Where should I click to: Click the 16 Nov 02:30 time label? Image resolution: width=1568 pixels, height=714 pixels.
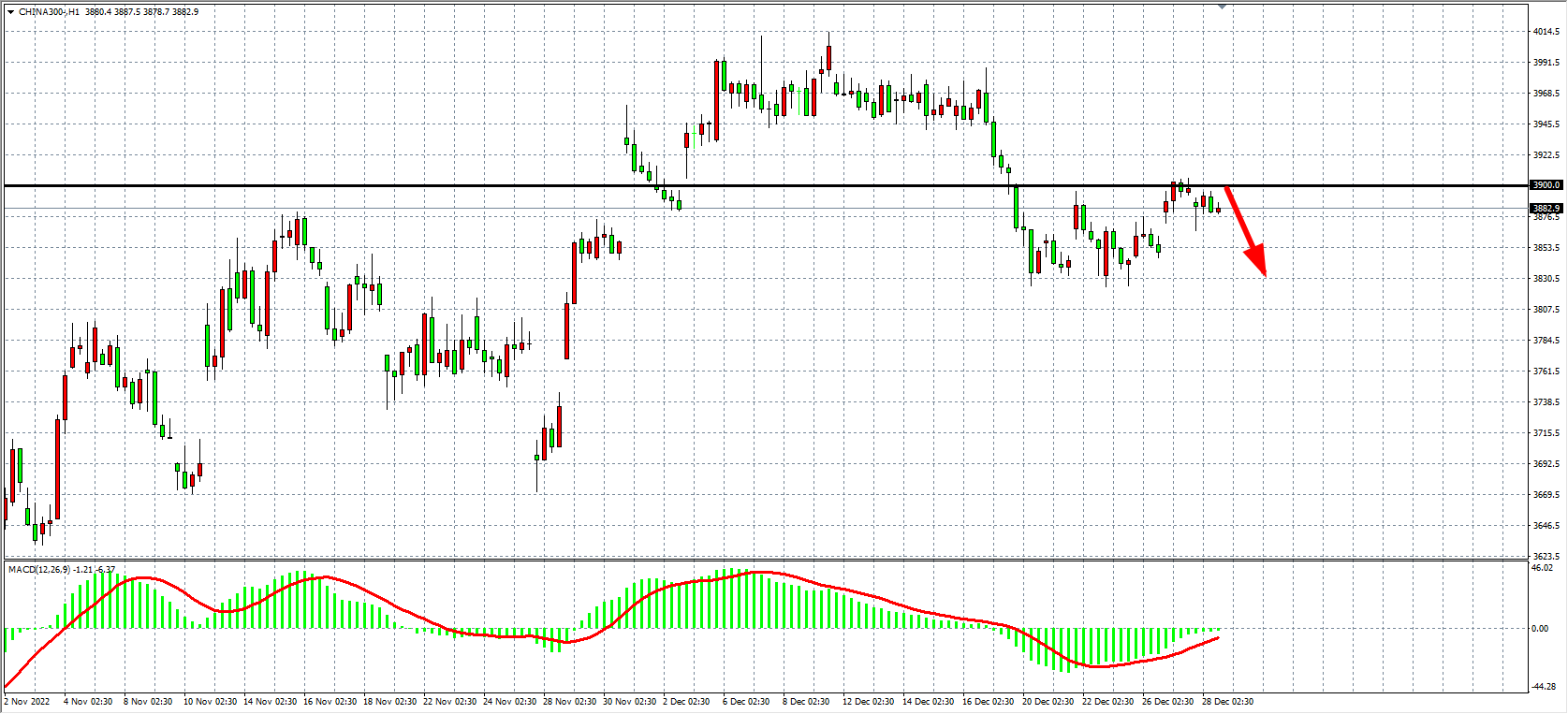click(330, 701)
